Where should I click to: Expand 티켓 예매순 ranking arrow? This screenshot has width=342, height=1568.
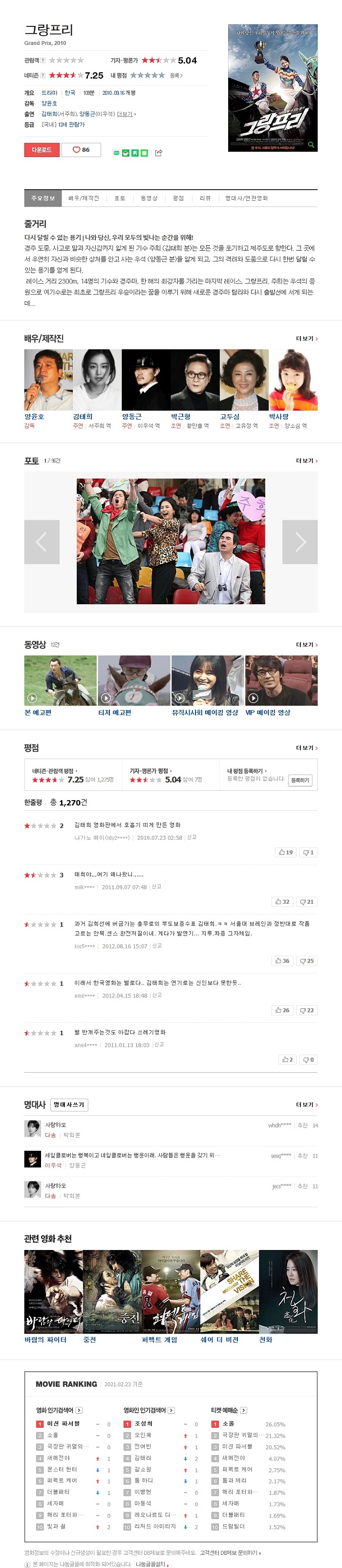243,1410
